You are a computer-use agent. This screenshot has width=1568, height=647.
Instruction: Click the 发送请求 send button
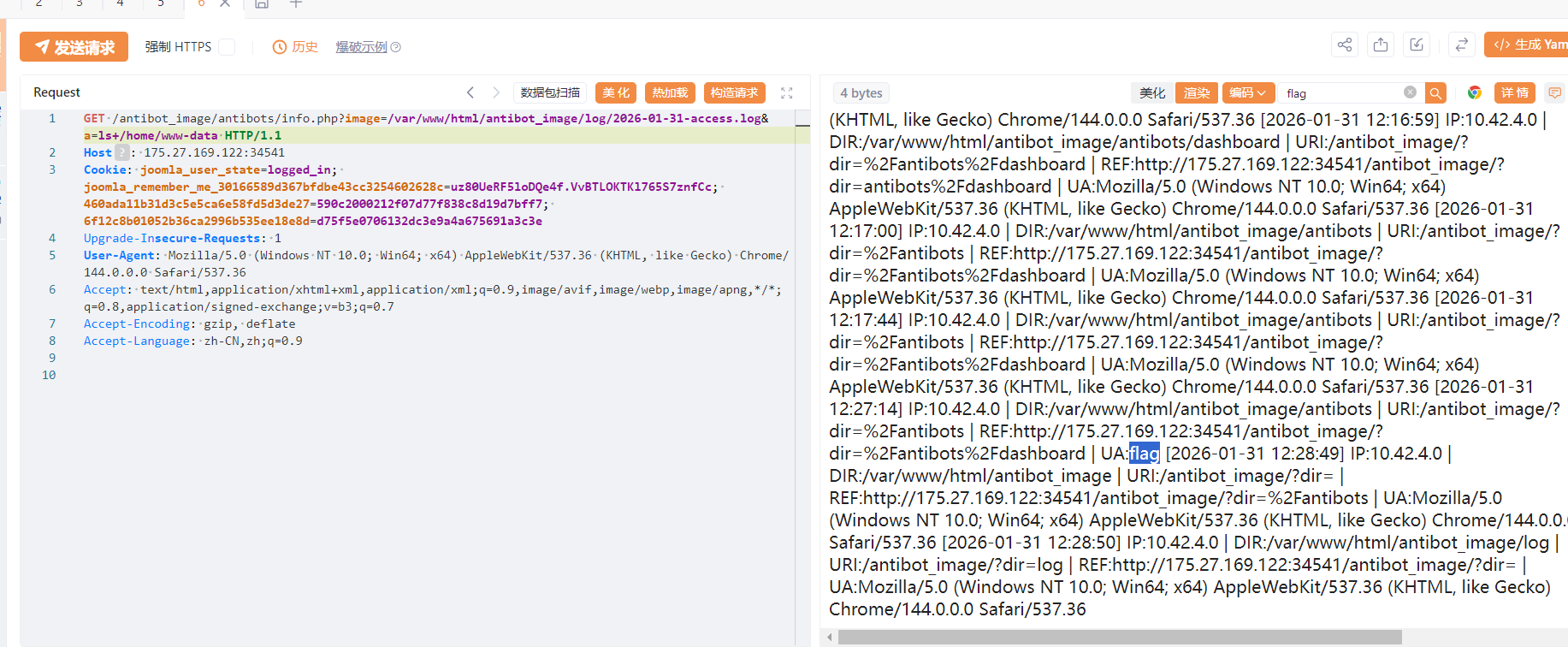pyautogui.click(x=74, y=47)
